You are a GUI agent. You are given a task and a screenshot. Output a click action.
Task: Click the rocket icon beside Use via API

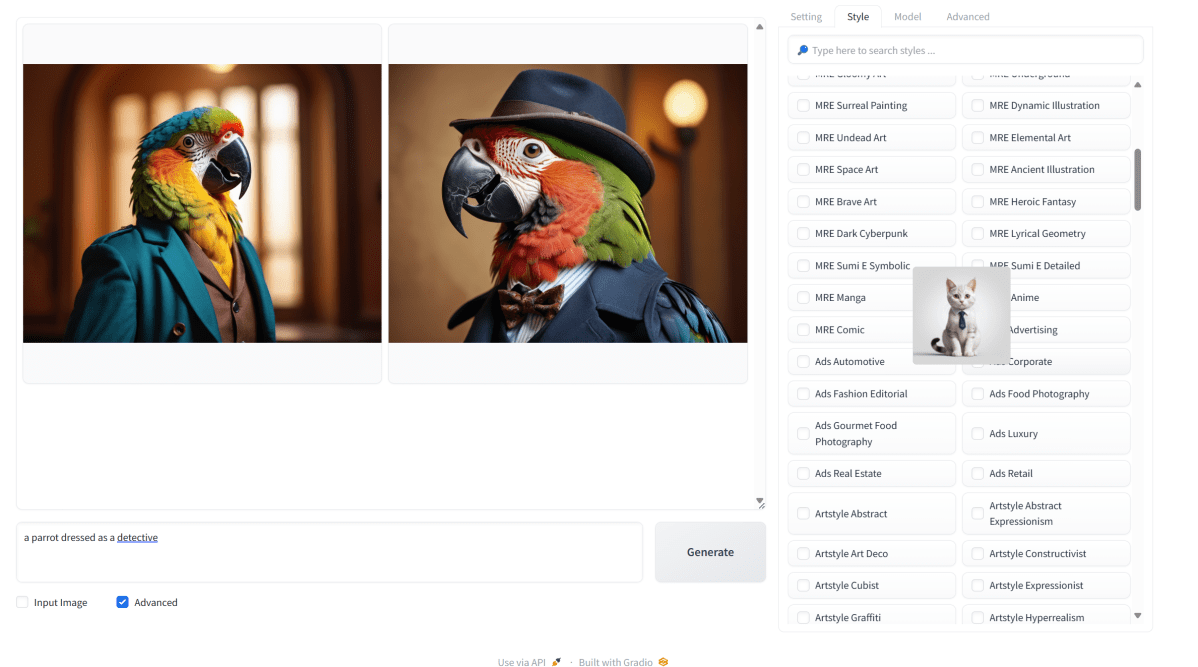(x=556, y=662)
